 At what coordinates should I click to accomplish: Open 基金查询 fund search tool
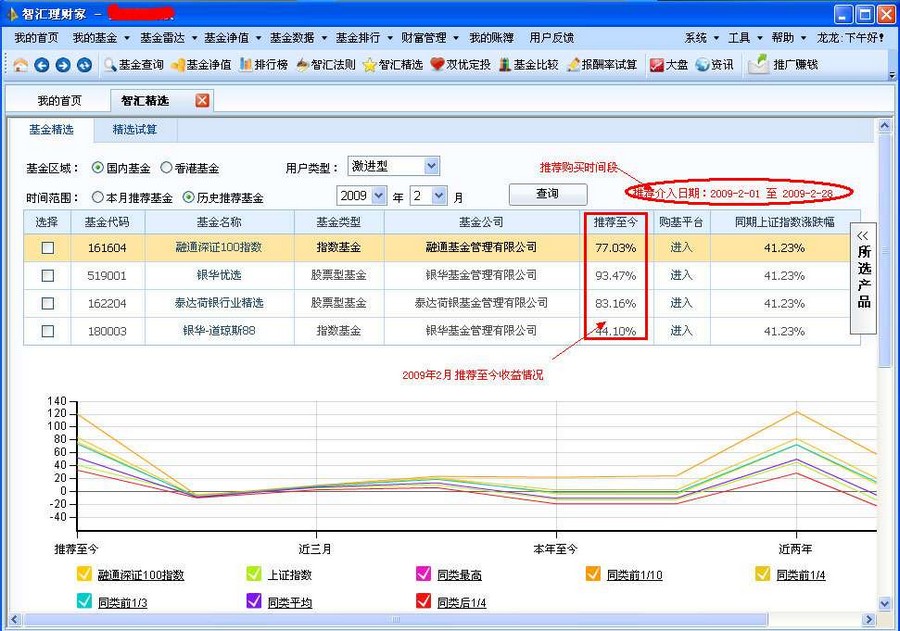click(x=134, y=65)
